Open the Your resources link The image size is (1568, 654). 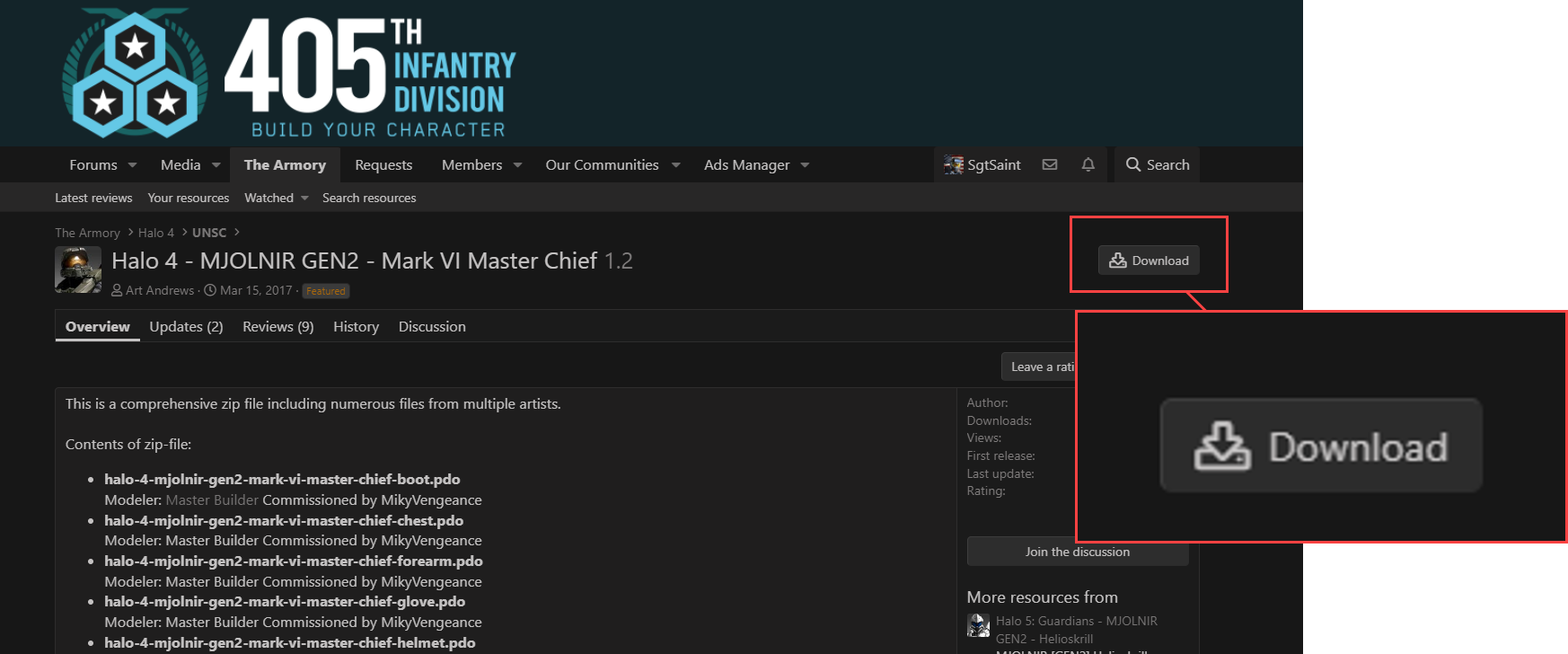tap(189, 198)
